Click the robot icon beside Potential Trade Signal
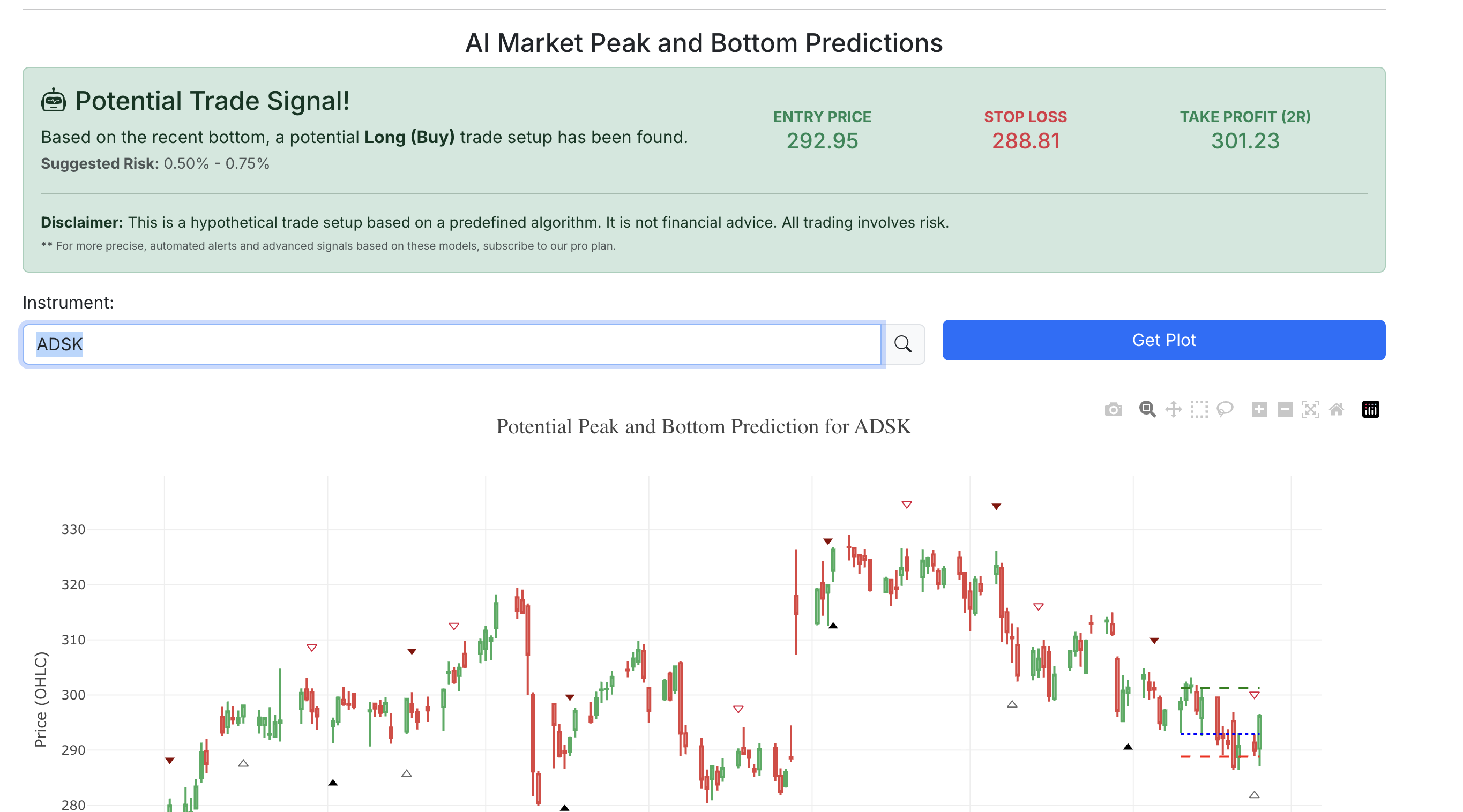 [x=54, y=101]
